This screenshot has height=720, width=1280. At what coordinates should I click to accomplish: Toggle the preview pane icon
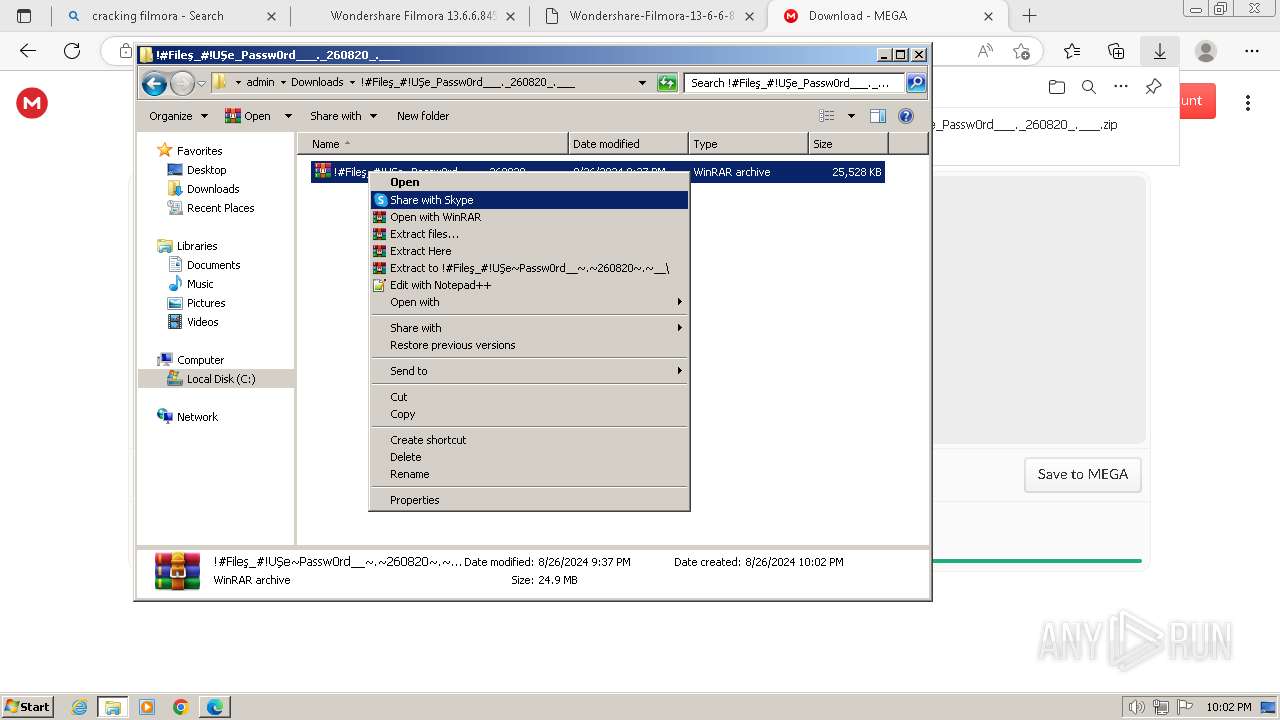click(x=877, y=116)
